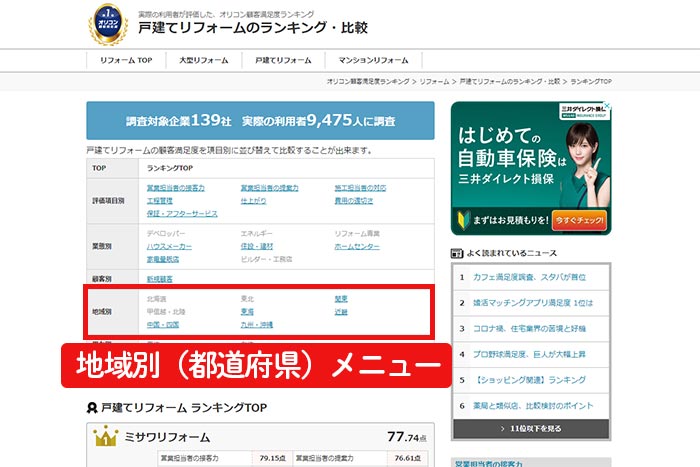Select the 工程管理 link
The width and height of the screenshot is (700, 467).
pyautogui.click(x=159, y=201)
